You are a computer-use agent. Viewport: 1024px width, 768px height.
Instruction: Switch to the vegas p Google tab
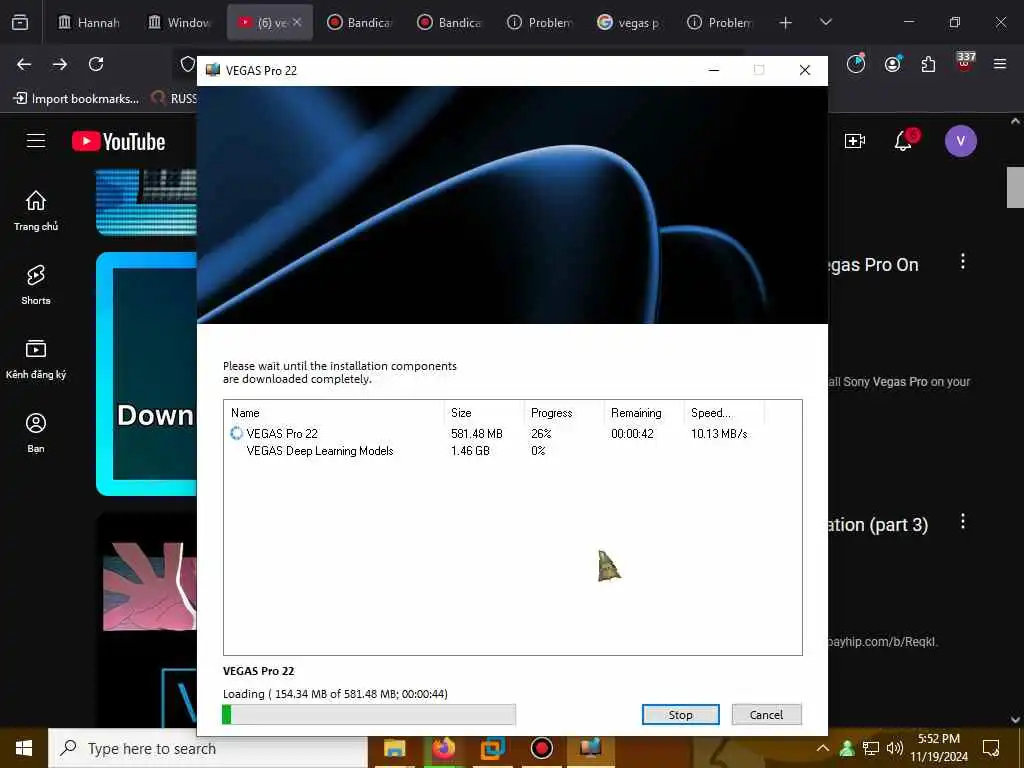click(x=630, y=23)
